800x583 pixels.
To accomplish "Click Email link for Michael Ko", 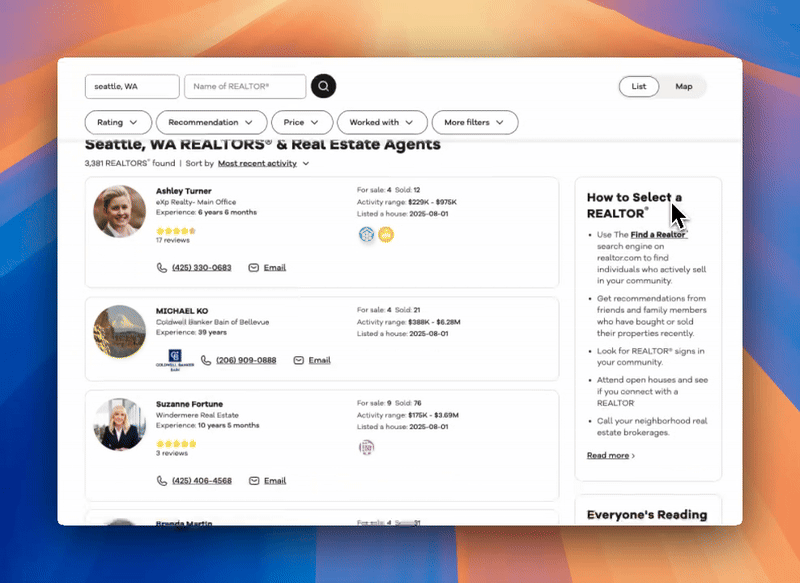I will (x=319, y=361).
